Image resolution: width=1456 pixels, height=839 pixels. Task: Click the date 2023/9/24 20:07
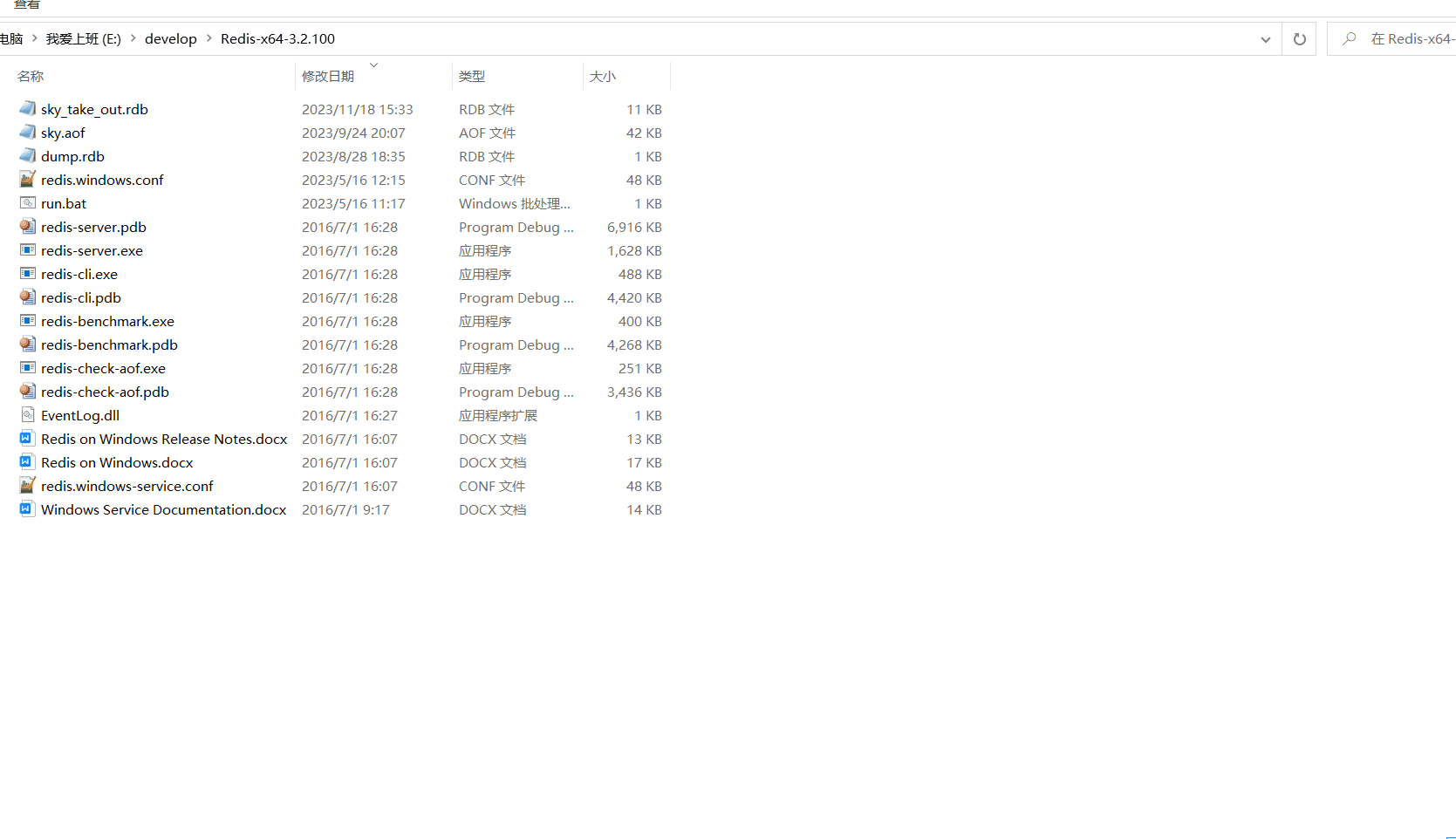(353, 133)
